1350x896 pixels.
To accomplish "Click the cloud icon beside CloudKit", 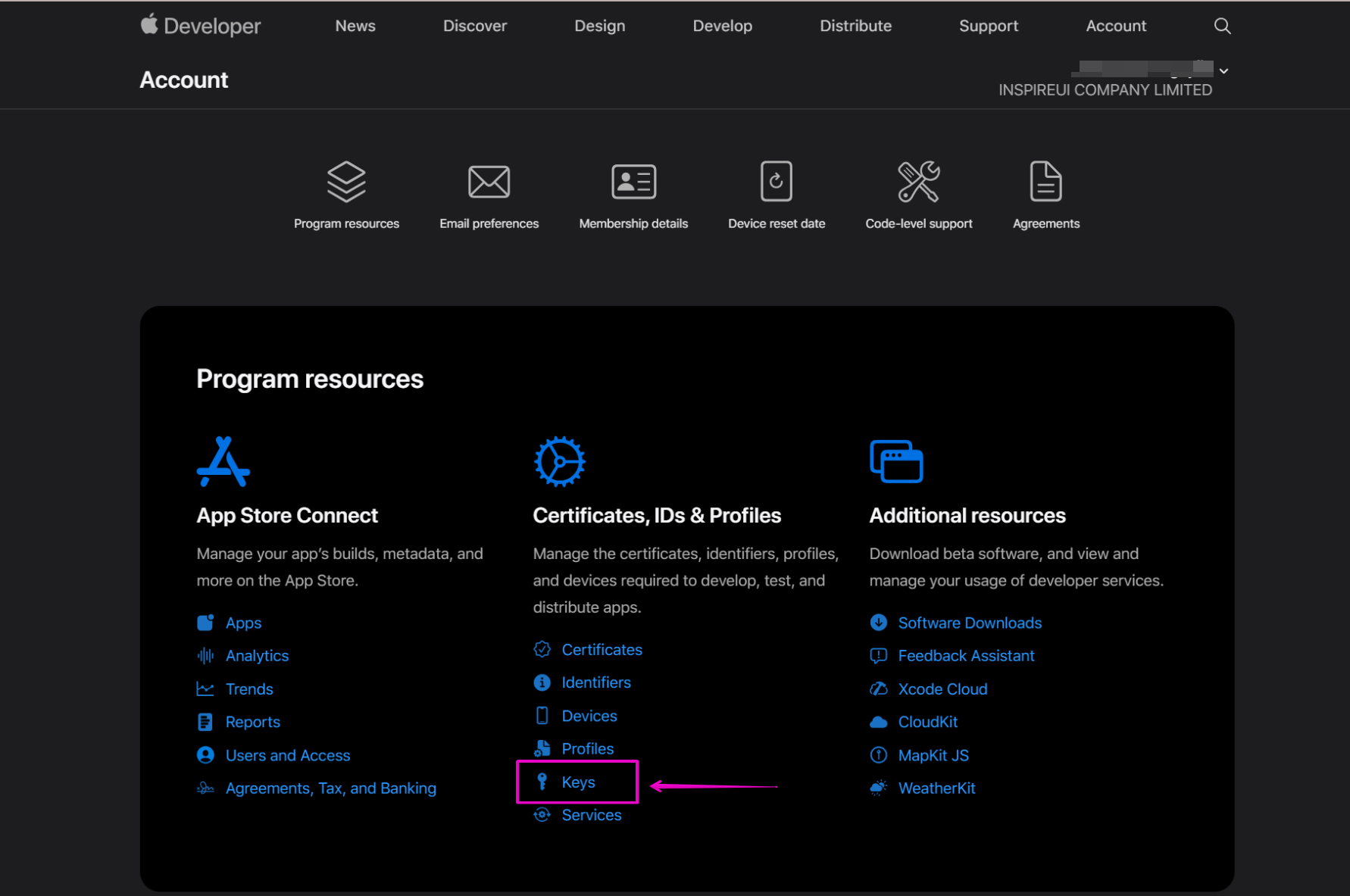I will tap(878, 723).
